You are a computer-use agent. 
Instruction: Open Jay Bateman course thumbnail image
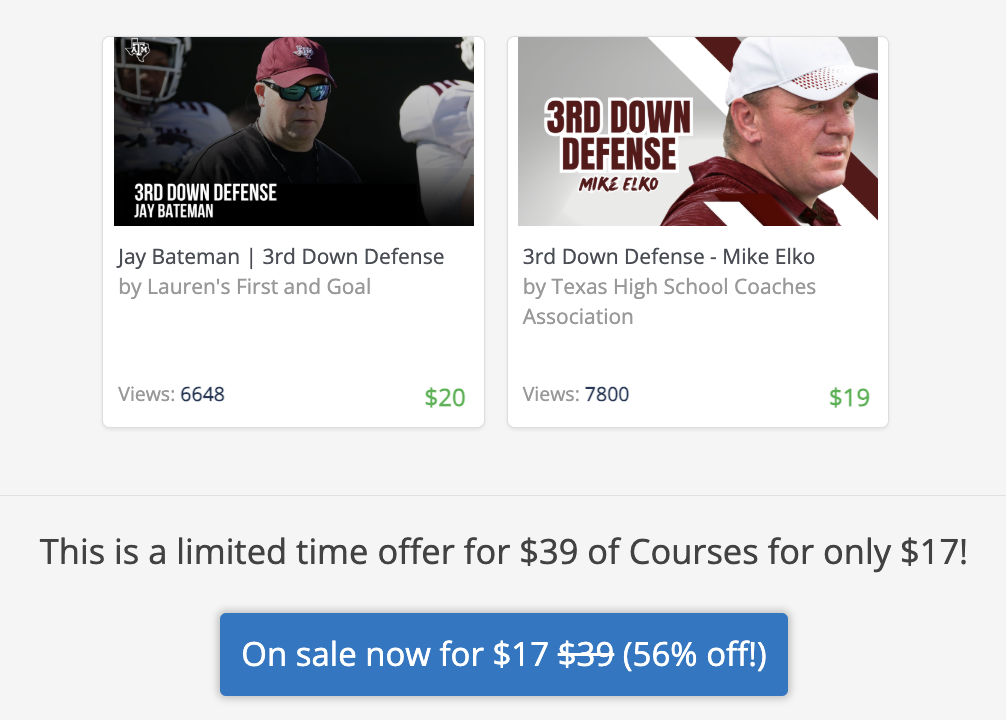click(294, 131)
